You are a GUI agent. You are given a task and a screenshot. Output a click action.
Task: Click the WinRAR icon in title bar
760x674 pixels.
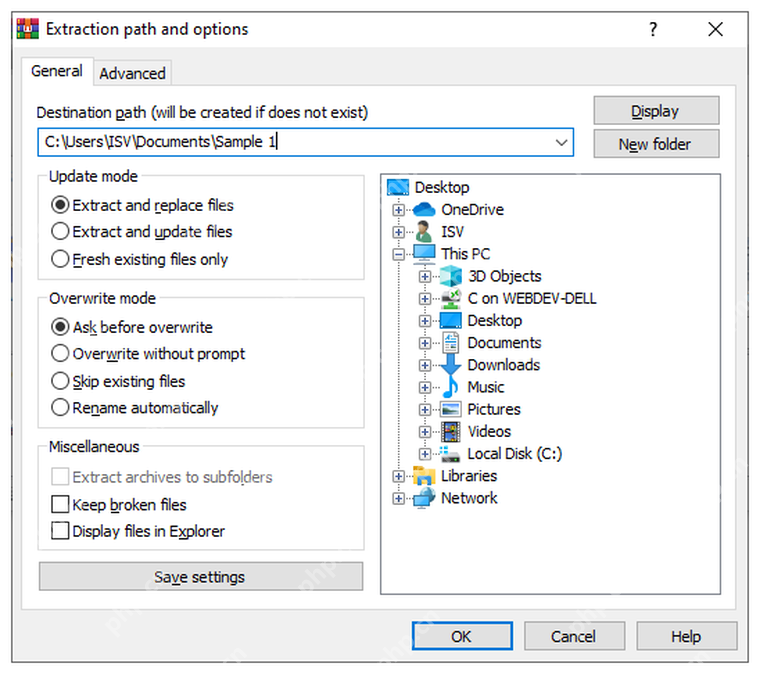[28, 29]
